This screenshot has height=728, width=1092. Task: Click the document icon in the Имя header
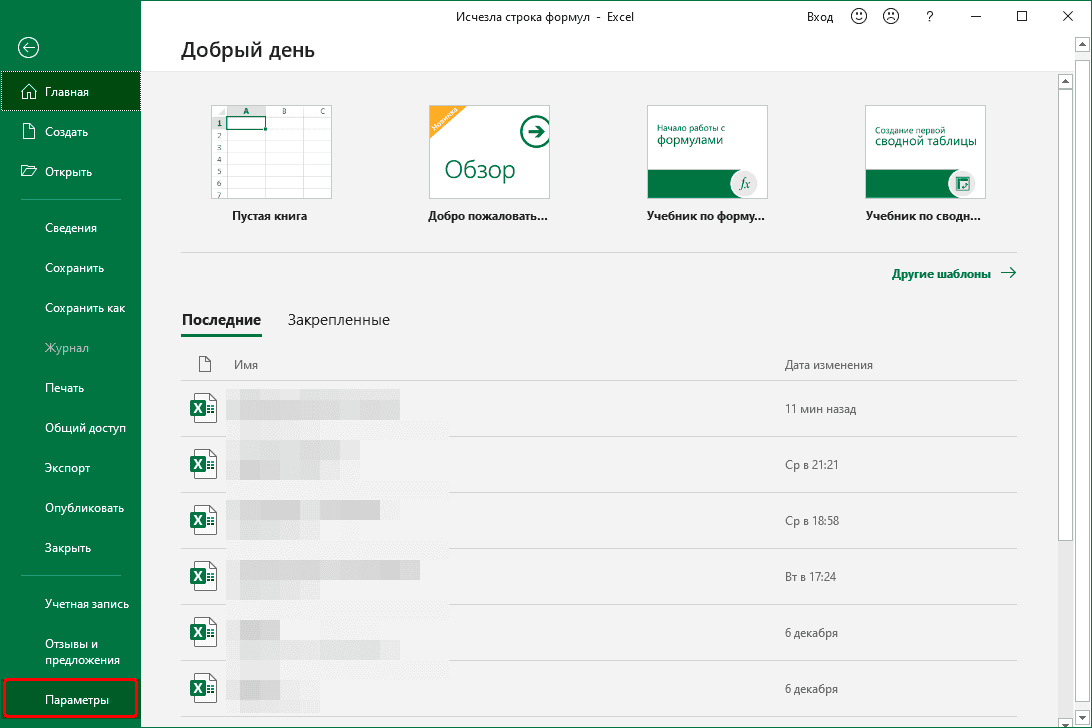click(204, 364)
